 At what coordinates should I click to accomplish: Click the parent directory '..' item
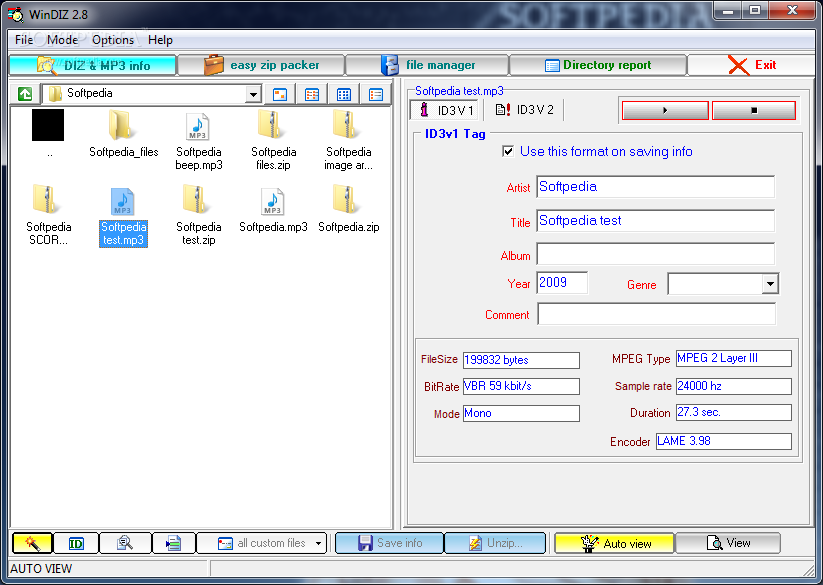(x=48, y=133)
